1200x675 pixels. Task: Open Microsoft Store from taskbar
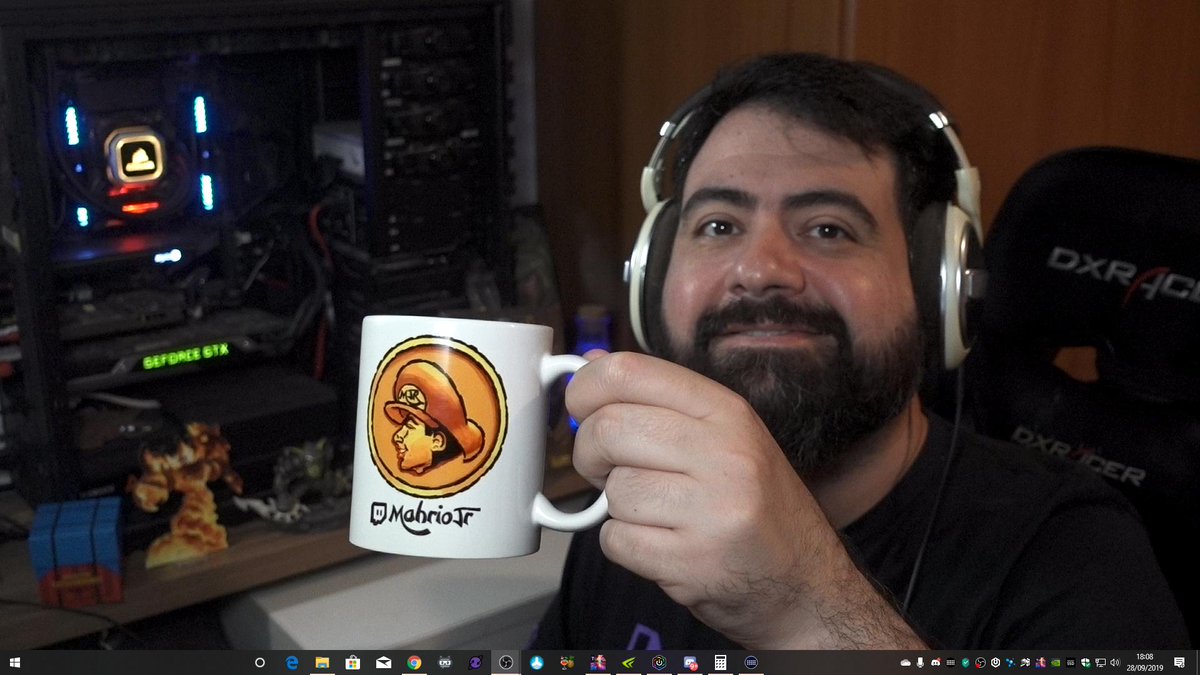coord(352,662)
